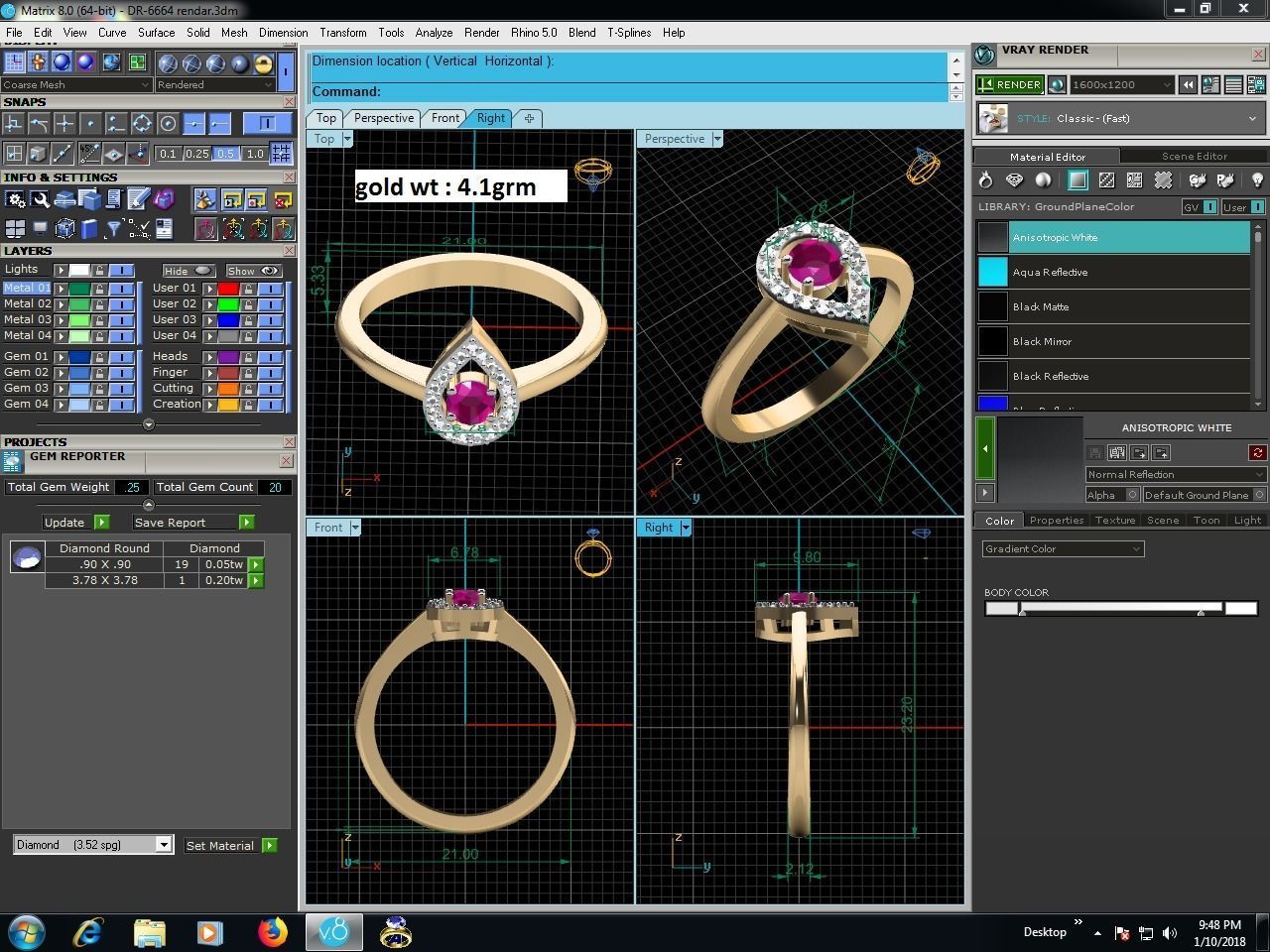
Task: Open the Top viewport title dropdown arrow
Action: [x=347, y=139]
